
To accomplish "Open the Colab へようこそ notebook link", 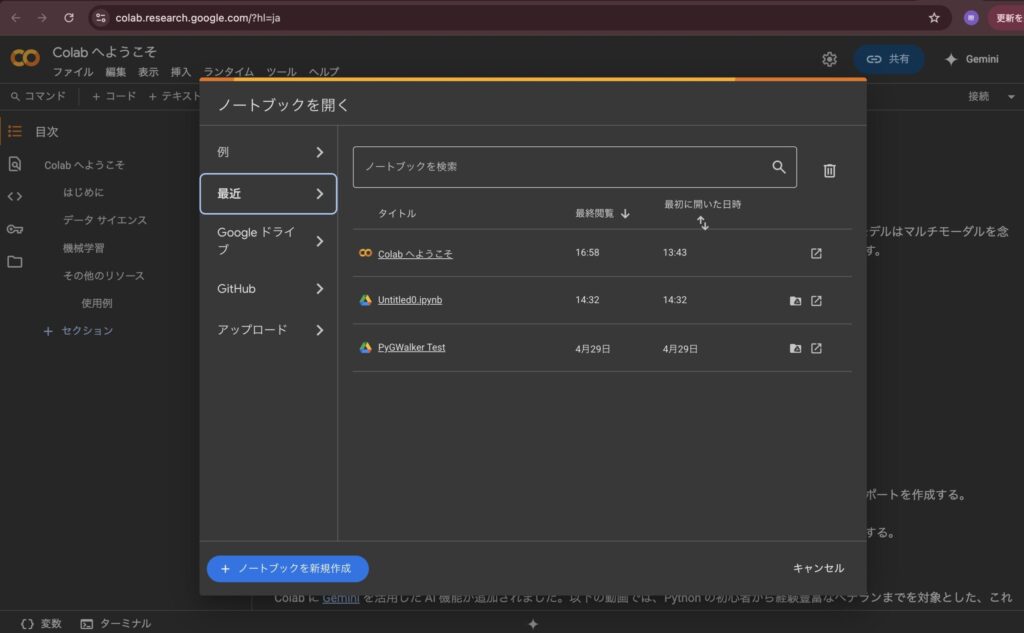I will click(415, 253).
